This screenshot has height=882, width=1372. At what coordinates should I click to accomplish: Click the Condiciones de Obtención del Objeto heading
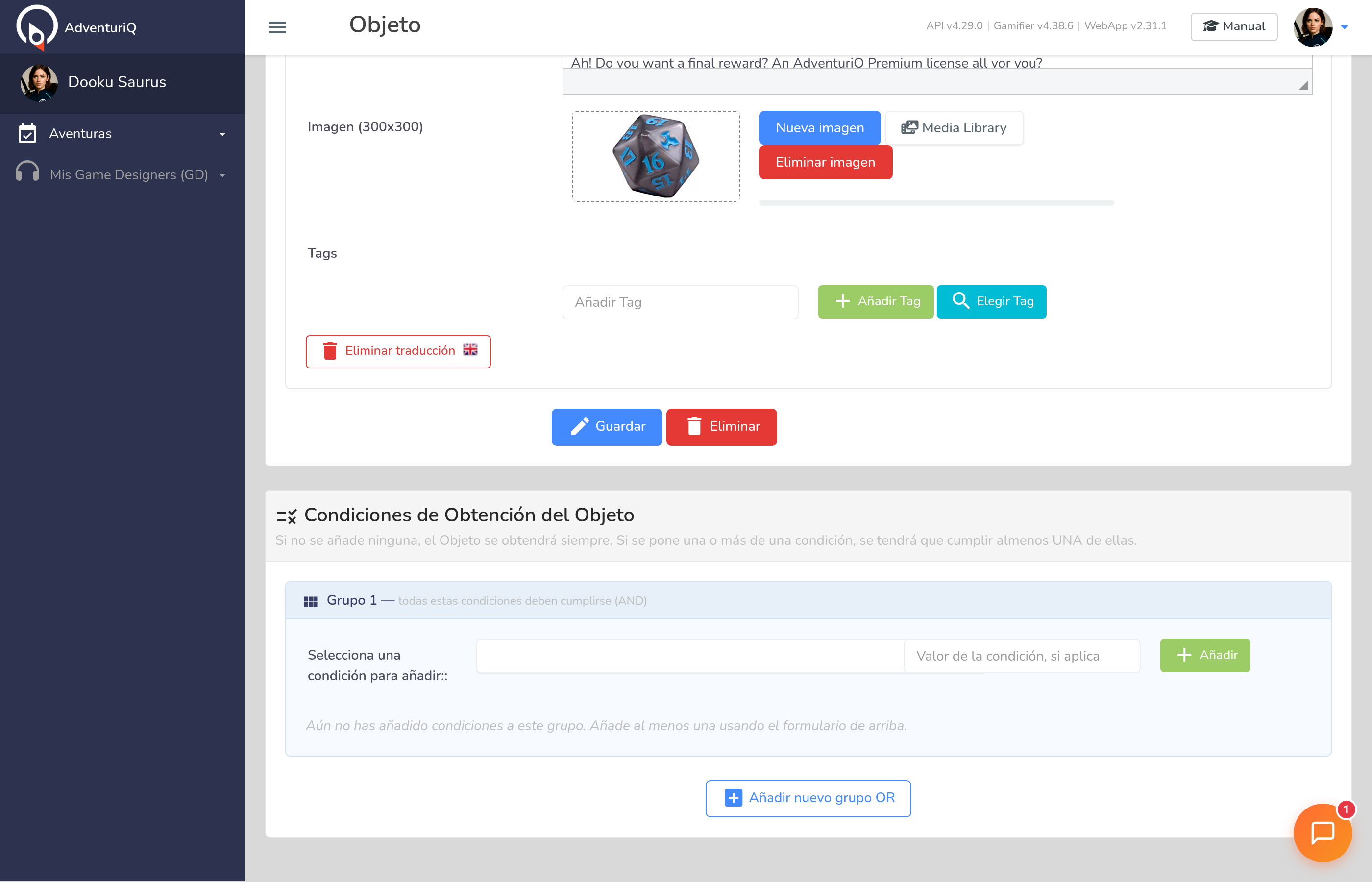tap(469, 515)
